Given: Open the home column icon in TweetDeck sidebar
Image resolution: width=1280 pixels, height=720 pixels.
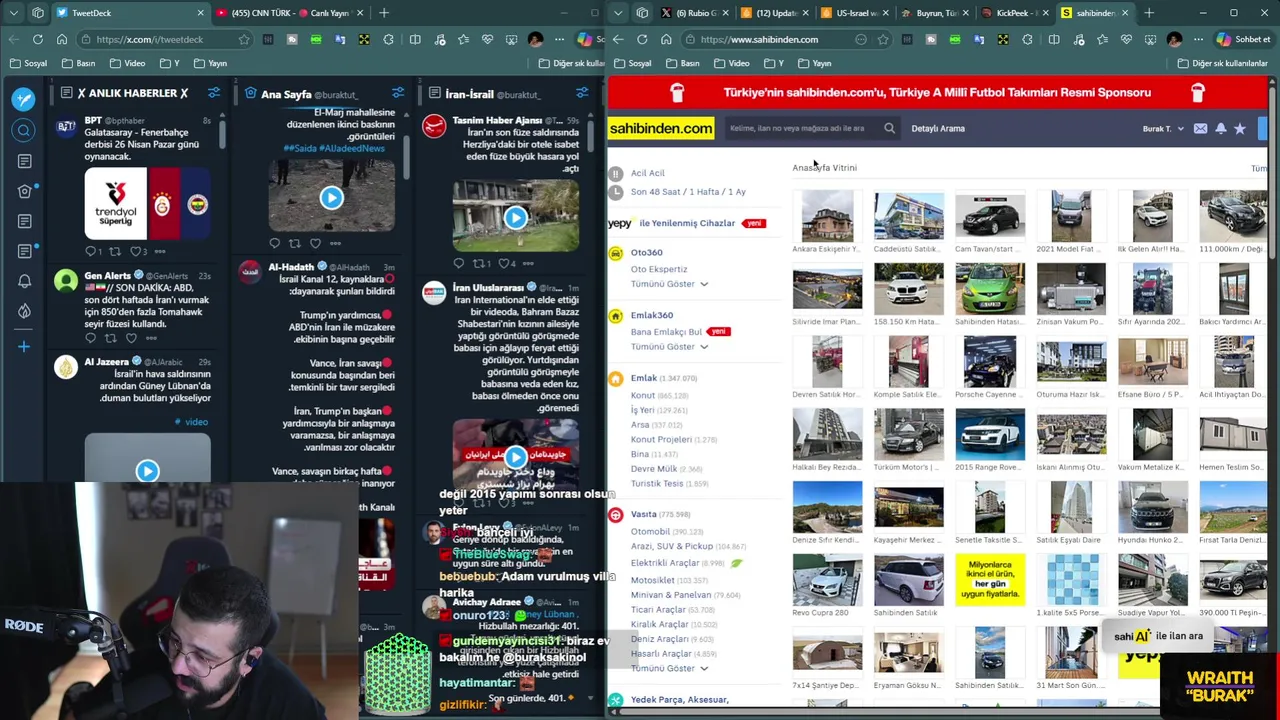Looking at the screenshot, I should coord(24,191).
